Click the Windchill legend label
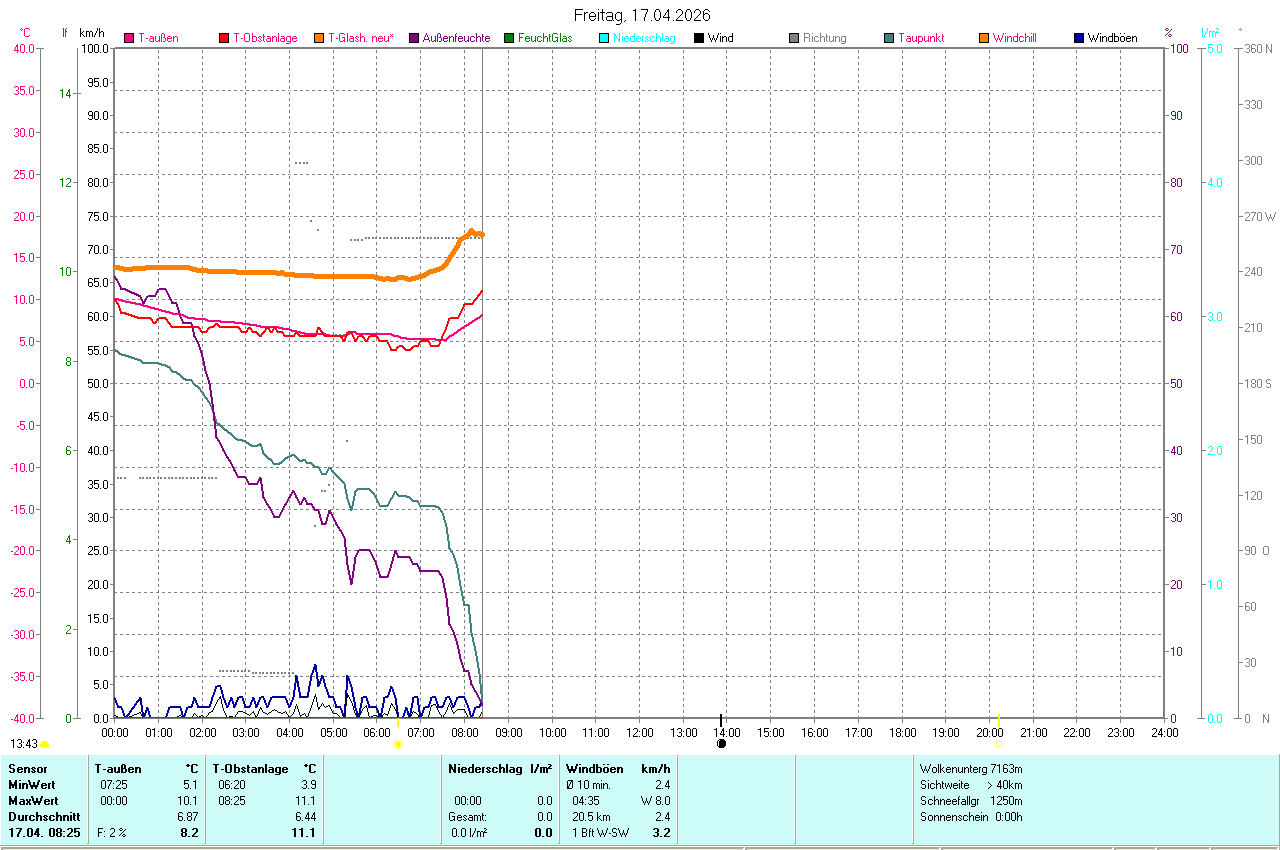The width and height of the screenshot is (1280, 850). click(1014, 38)
